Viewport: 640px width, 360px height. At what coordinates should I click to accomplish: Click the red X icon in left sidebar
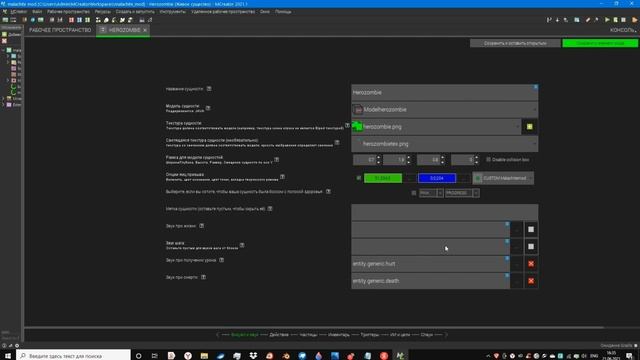click(4, 41)
